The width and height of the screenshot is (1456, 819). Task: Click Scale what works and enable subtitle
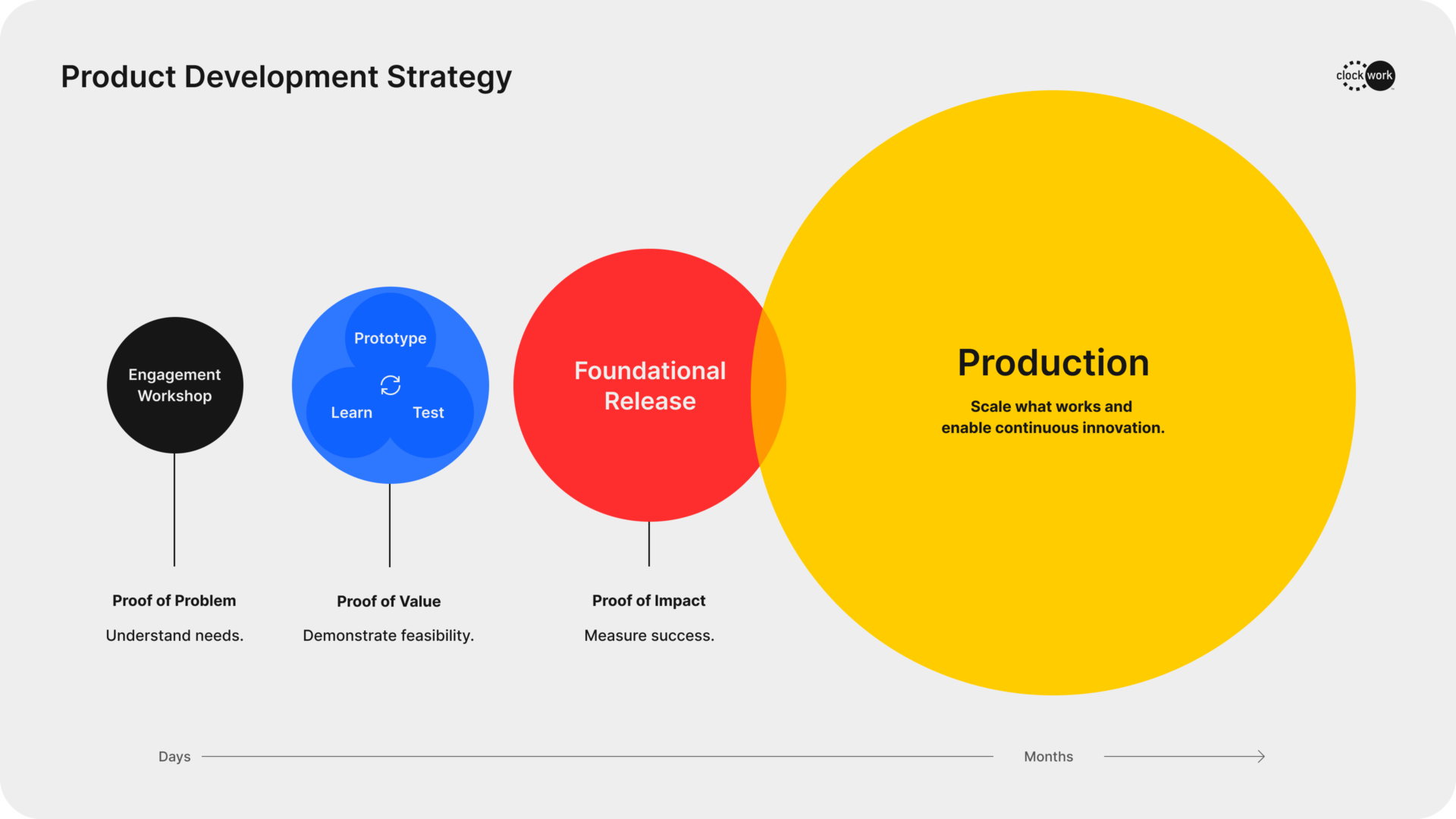(x=1052, y=417)
